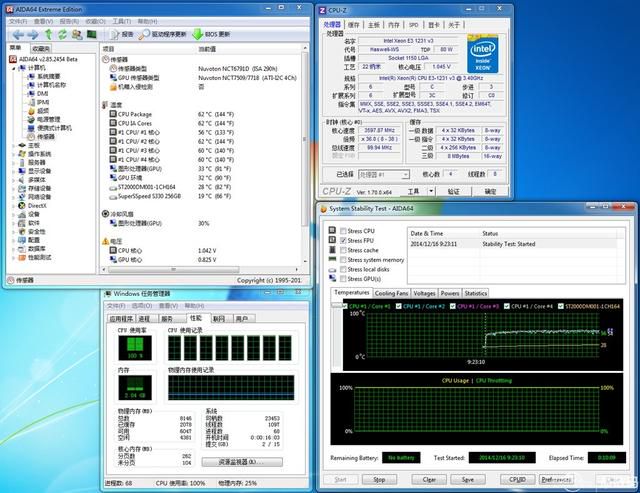This screenshot has height=493, width=640.
Task: Click CPU IA Cores row icon
Action: (x=113, y=123)
